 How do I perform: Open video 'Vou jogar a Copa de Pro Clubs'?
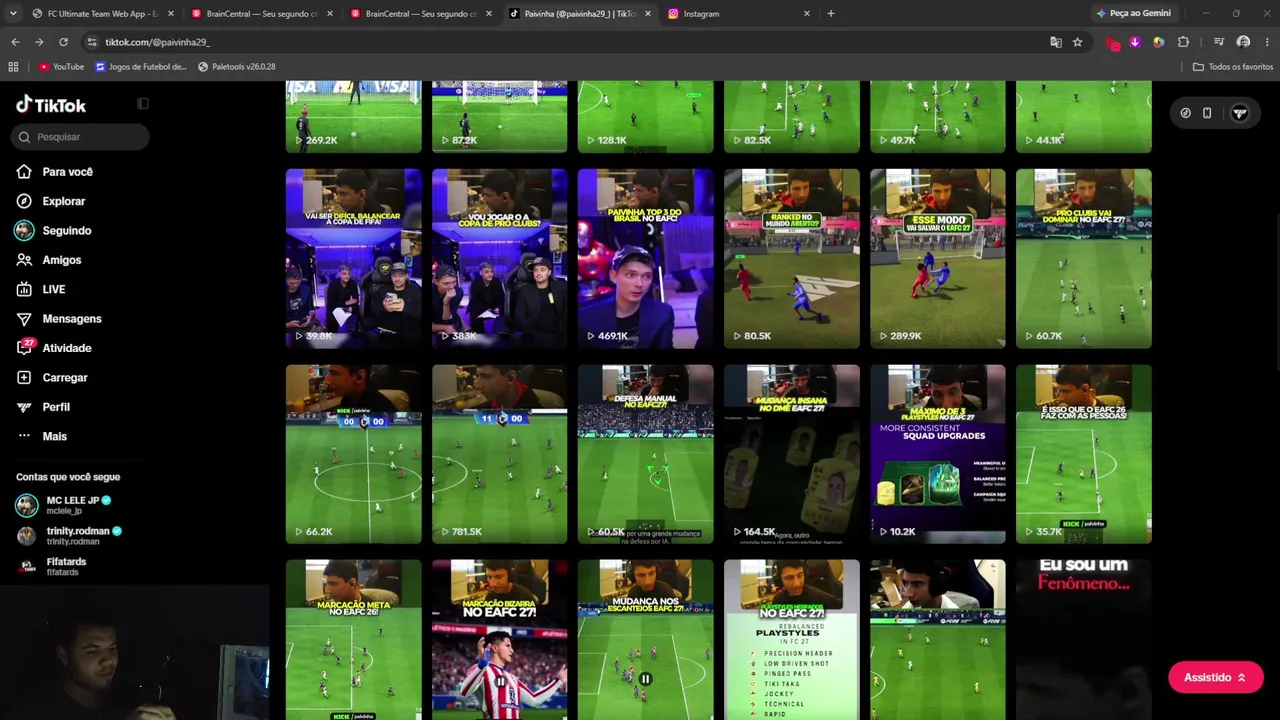[x=499, y=258]
